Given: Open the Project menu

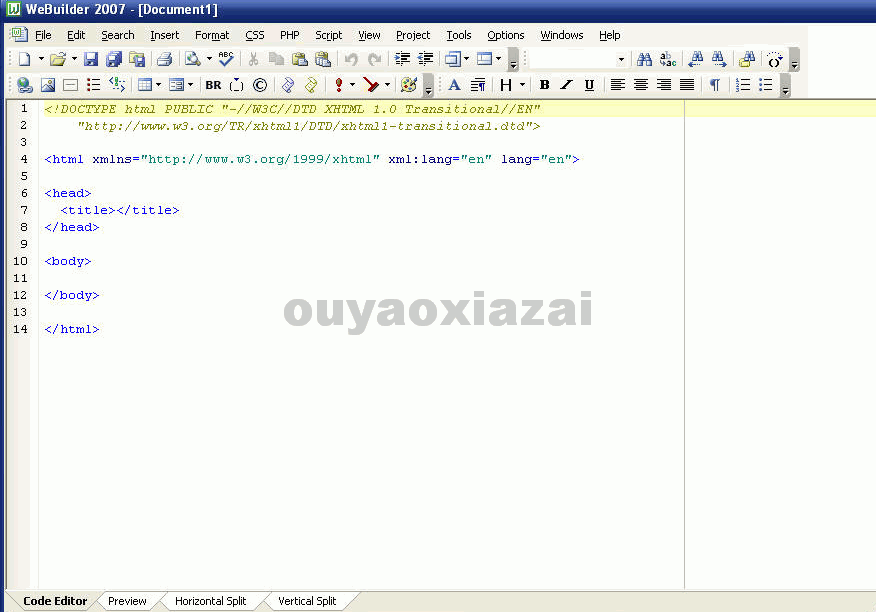Looking at the screenshot, I should 413,35.
